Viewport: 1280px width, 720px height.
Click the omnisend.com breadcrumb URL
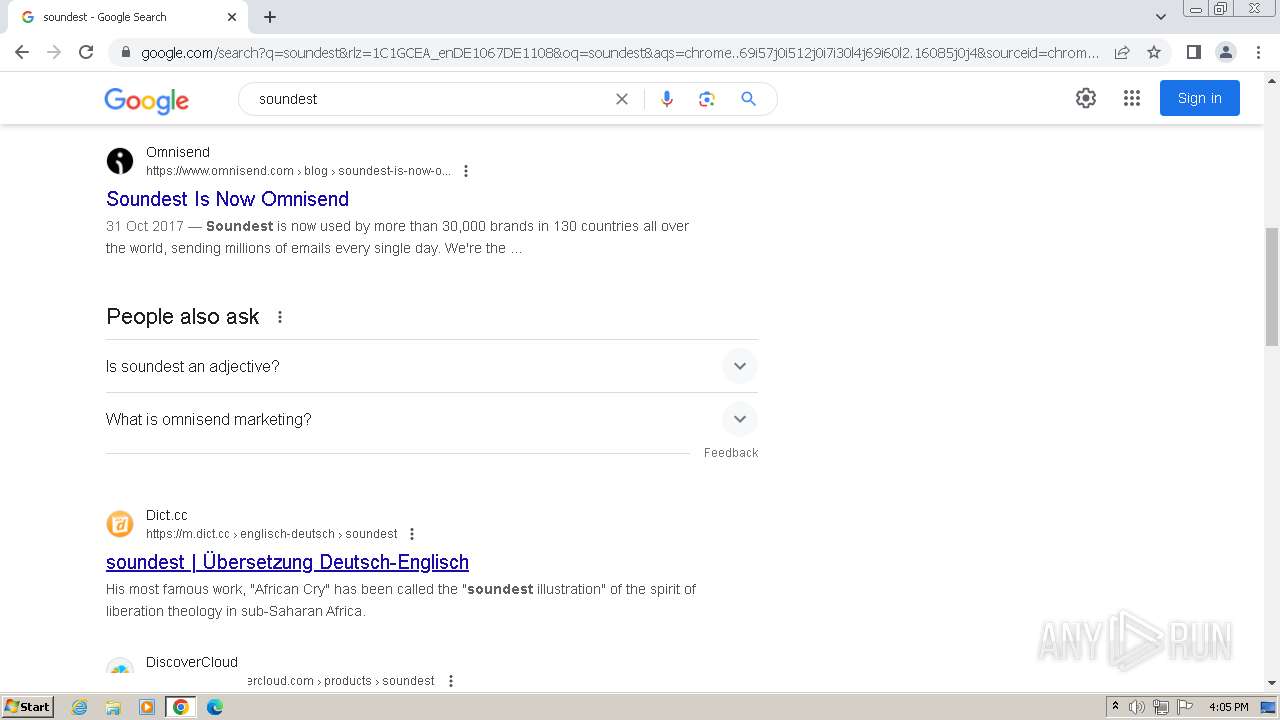click(x=298, y=171)
